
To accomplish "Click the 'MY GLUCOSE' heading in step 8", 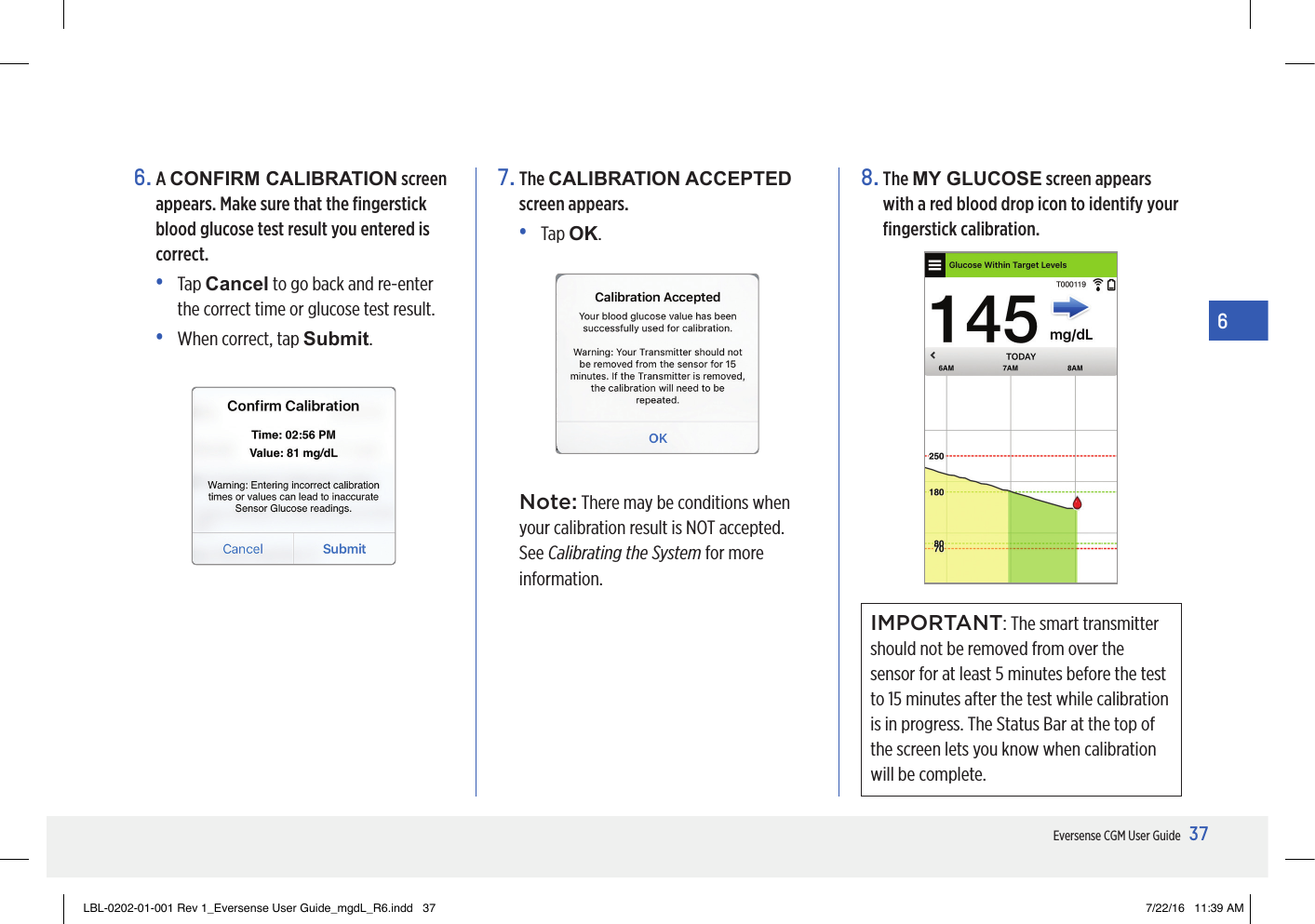I will pyautogui.click(x=977, y=179).
